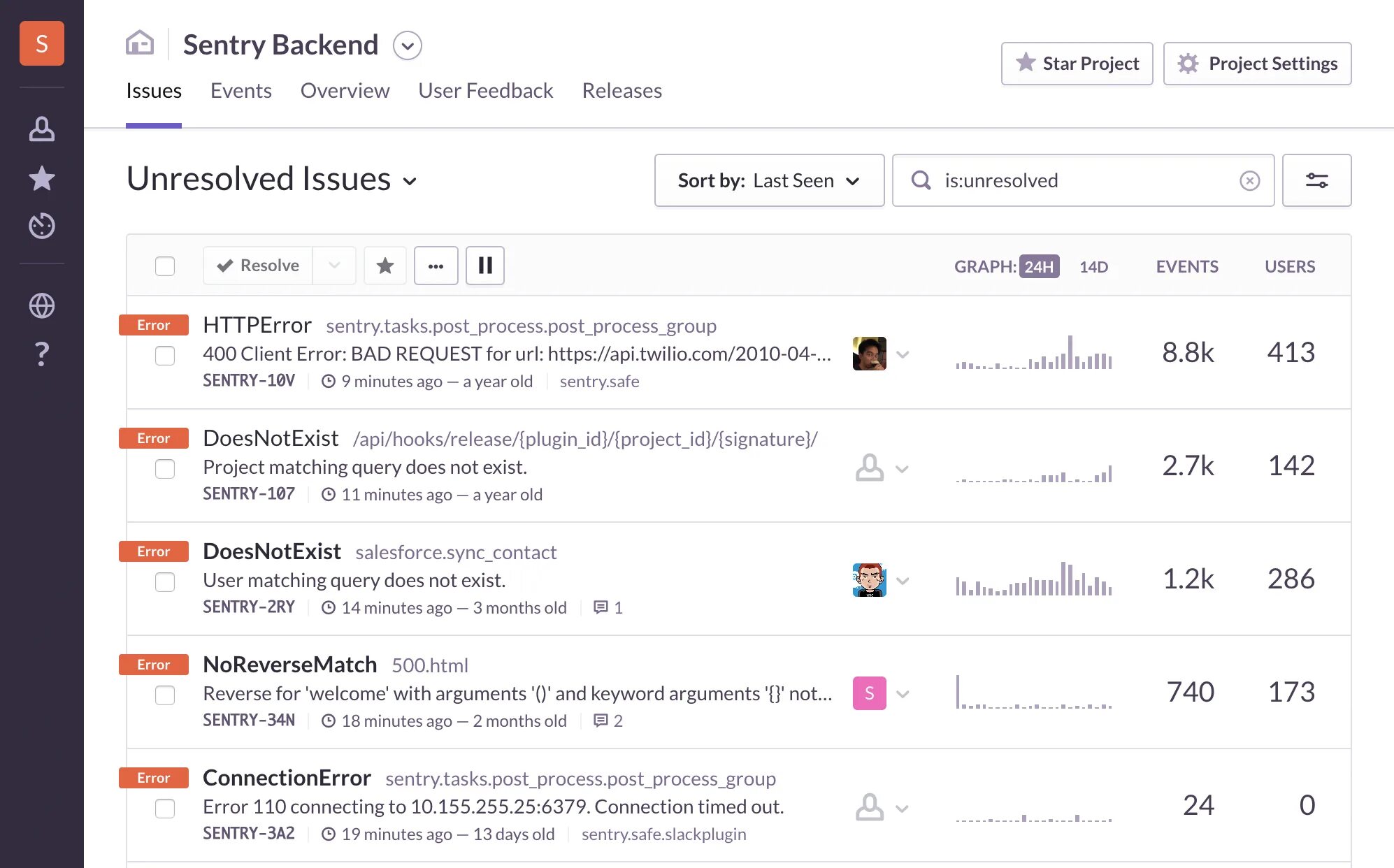Screen dimensions: 1394x868
Task: Check the select-all issues checkbox
Action: point(165,266)
